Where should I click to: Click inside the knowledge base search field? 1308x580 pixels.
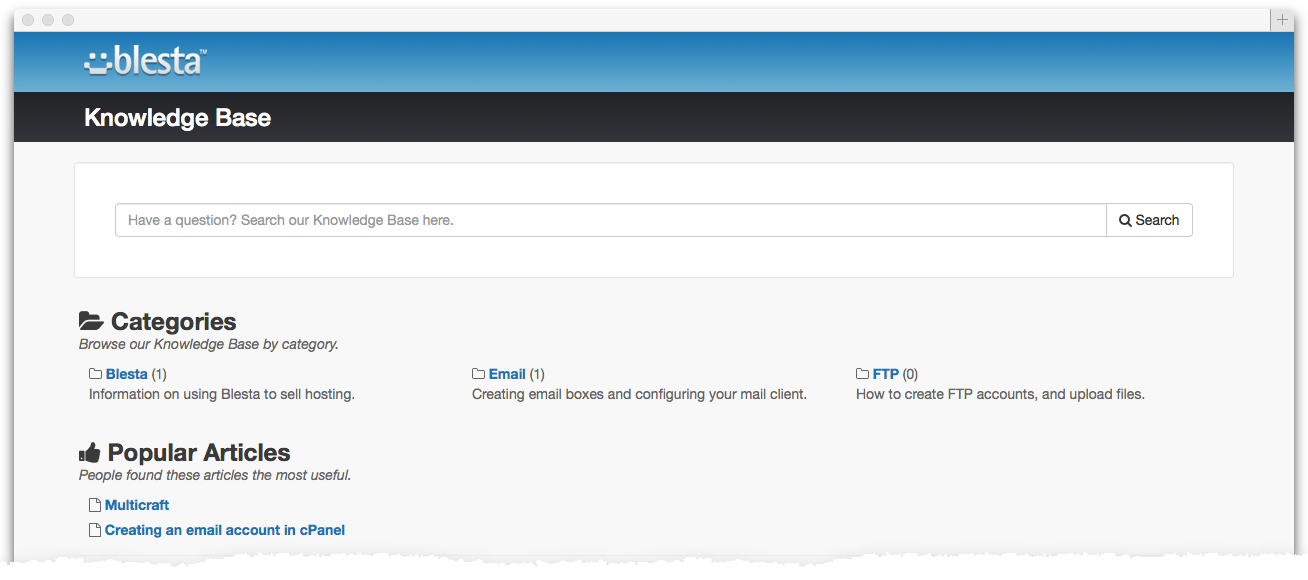(610, 219)
